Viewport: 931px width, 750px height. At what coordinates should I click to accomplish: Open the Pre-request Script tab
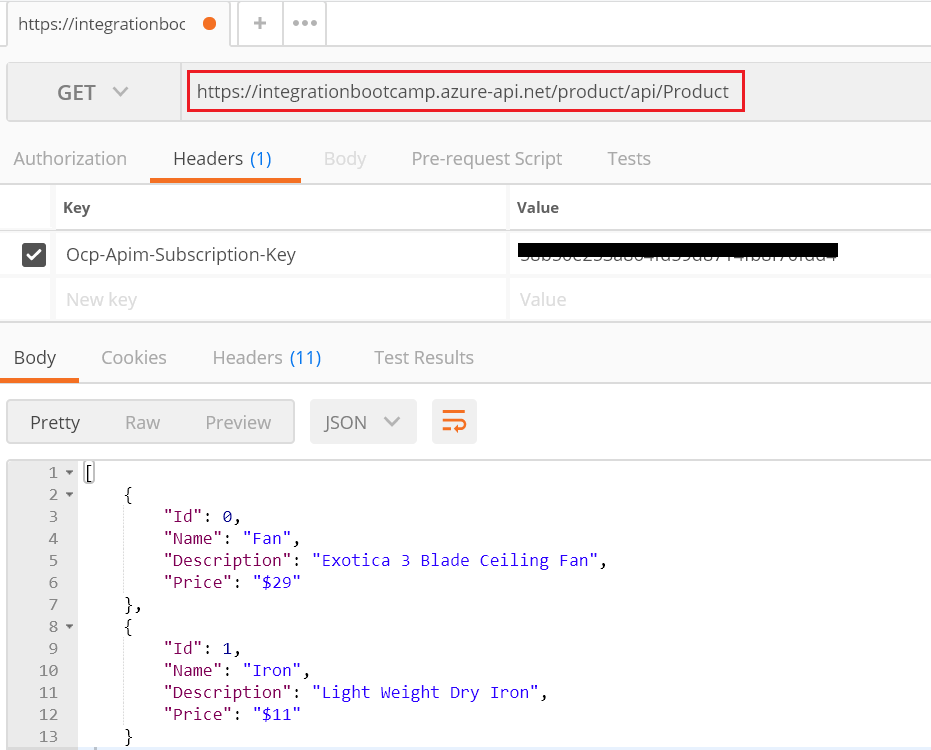(x=486, y=159)
